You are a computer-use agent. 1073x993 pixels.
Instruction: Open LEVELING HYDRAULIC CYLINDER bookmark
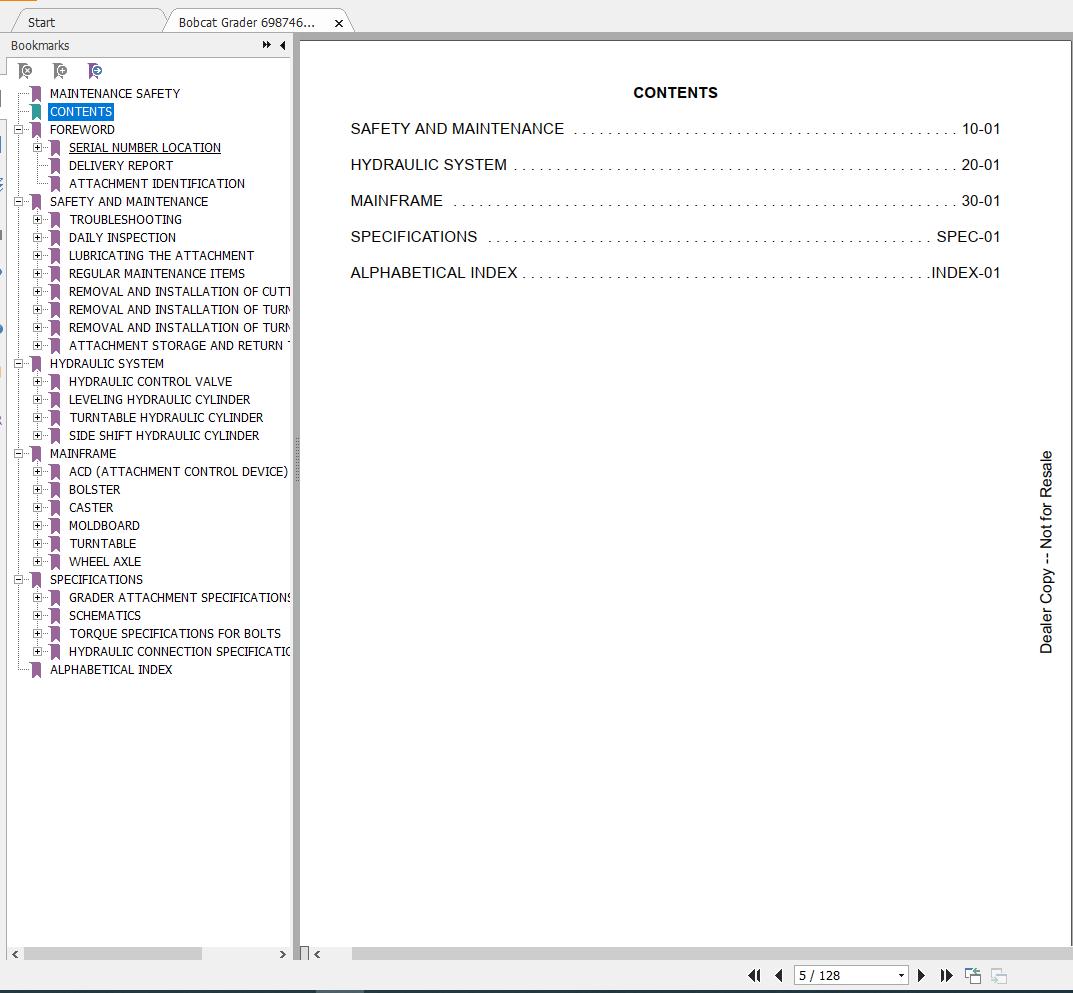pos(159,400)
